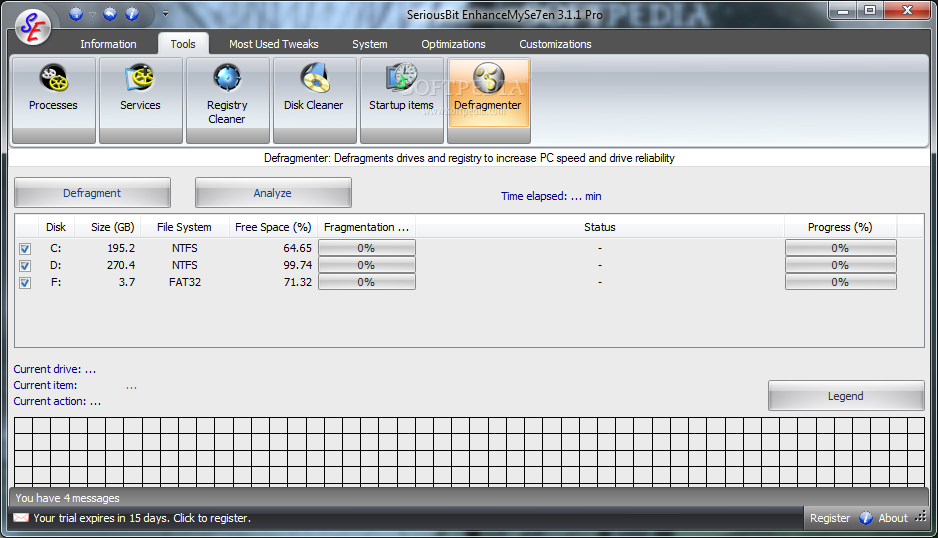Click the Current item label
Viewport: 938px width, 538px height.
click(x=45, y=385)
